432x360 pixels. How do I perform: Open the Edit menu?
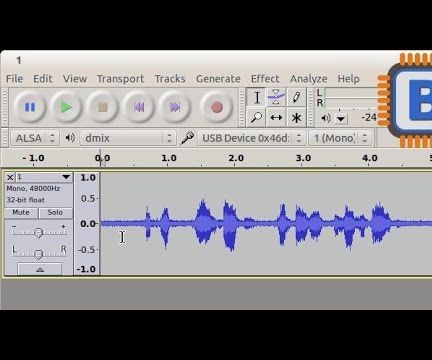click(43, 79)
